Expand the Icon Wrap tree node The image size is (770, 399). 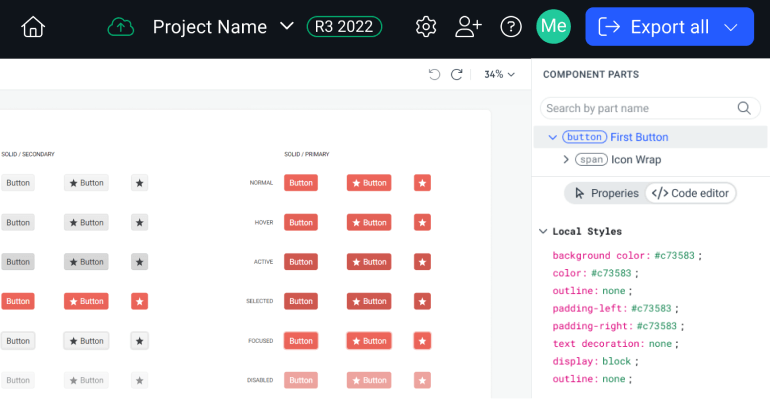pyautogui.click(x=566, y=160)
